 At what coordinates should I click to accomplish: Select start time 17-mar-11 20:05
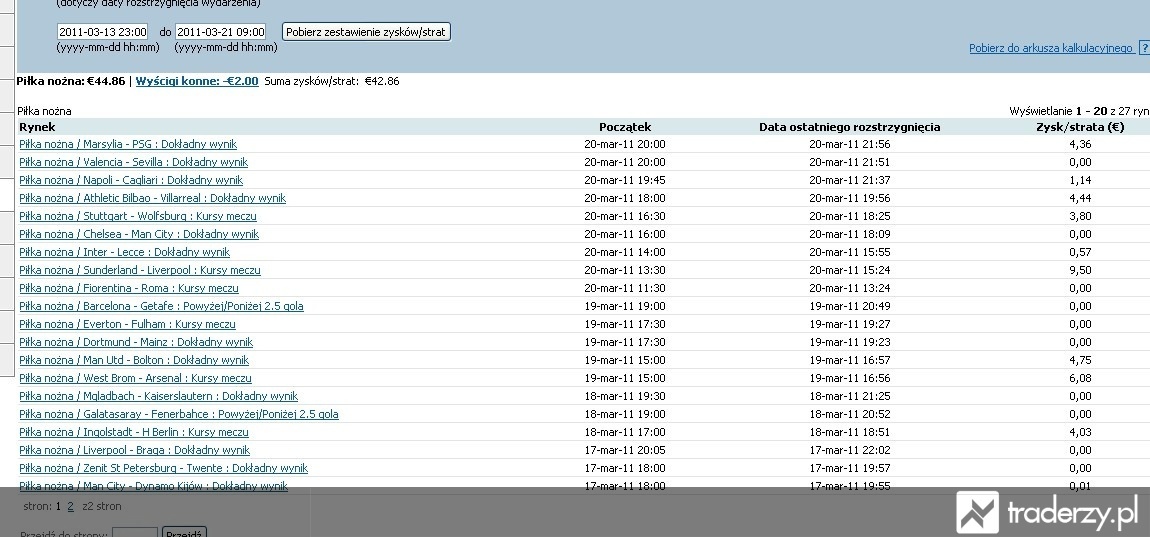(x=625, y=450)
